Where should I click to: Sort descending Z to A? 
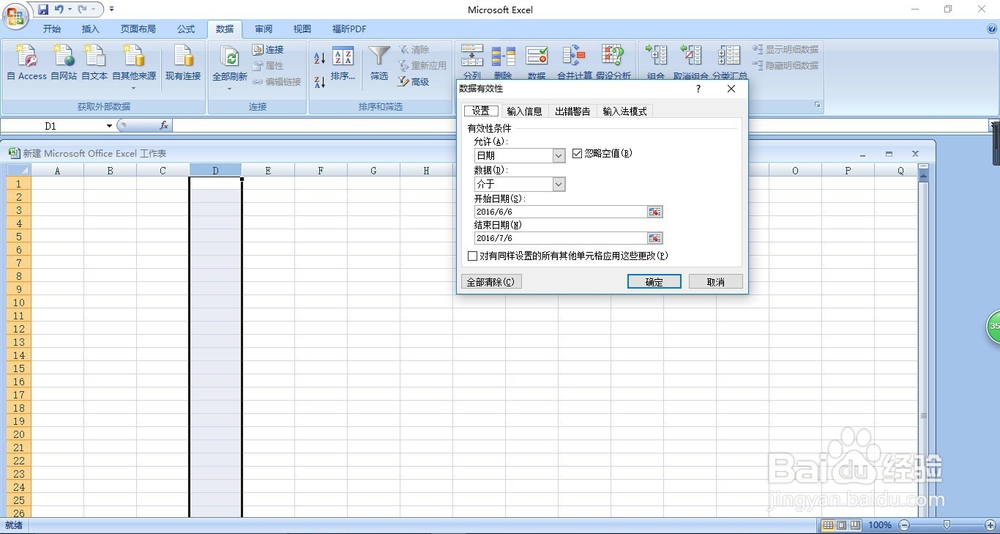pos(320,82)
